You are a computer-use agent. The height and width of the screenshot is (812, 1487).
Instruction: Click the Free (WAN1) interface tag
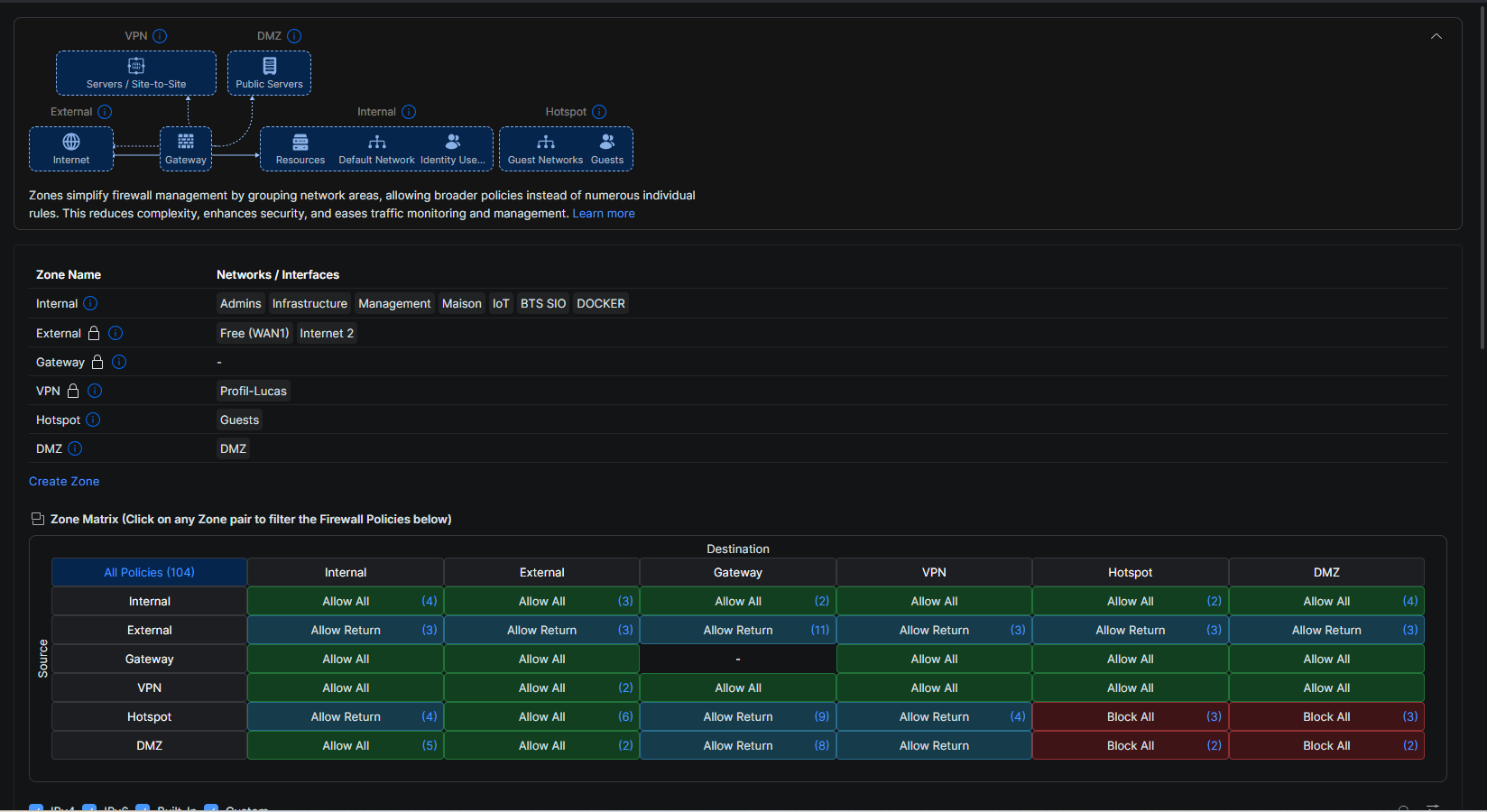coord(254,333)
